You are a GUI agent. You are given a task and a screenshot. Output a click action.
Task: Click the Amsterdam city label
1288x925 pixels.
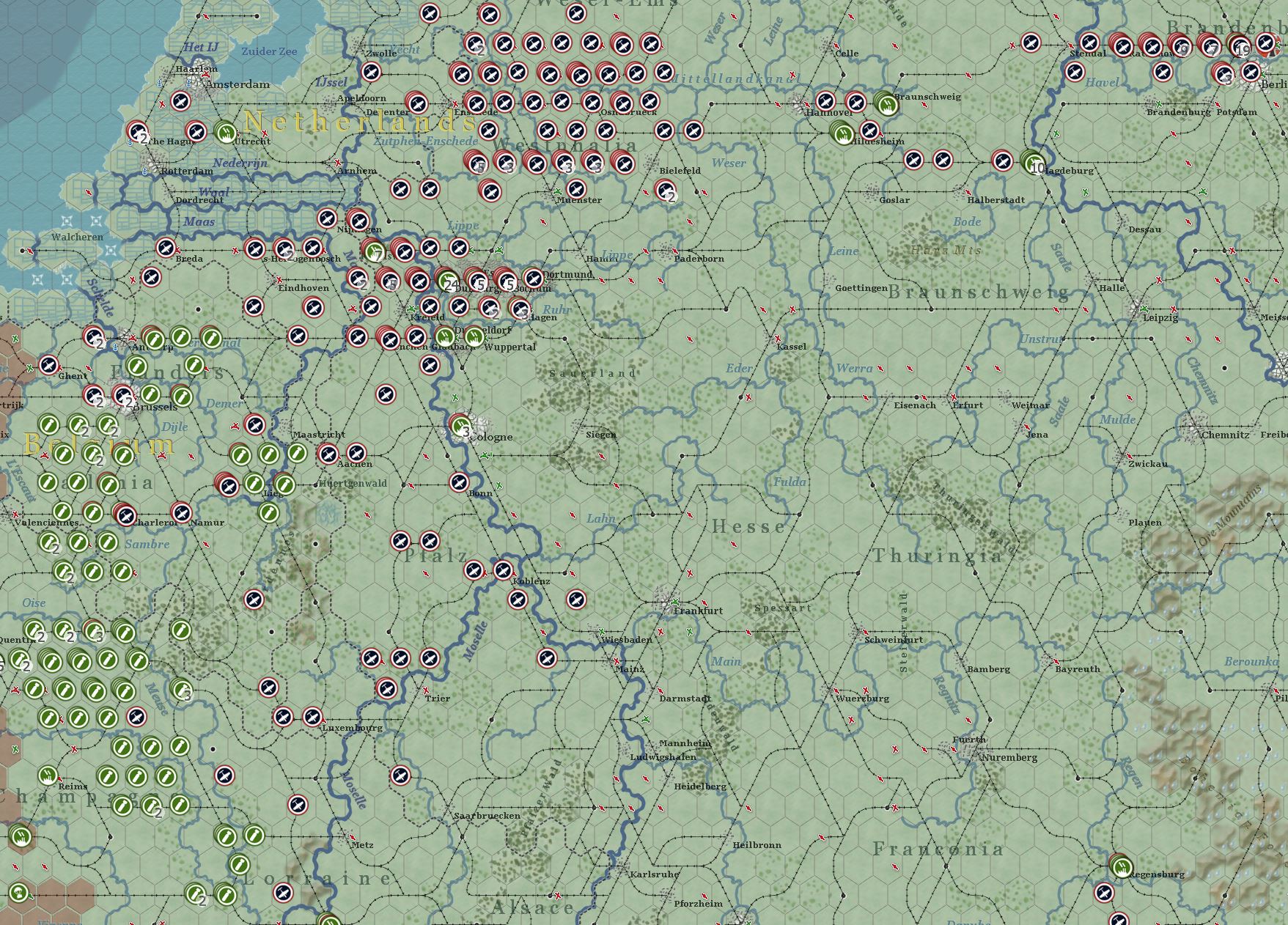pos(238,84)
